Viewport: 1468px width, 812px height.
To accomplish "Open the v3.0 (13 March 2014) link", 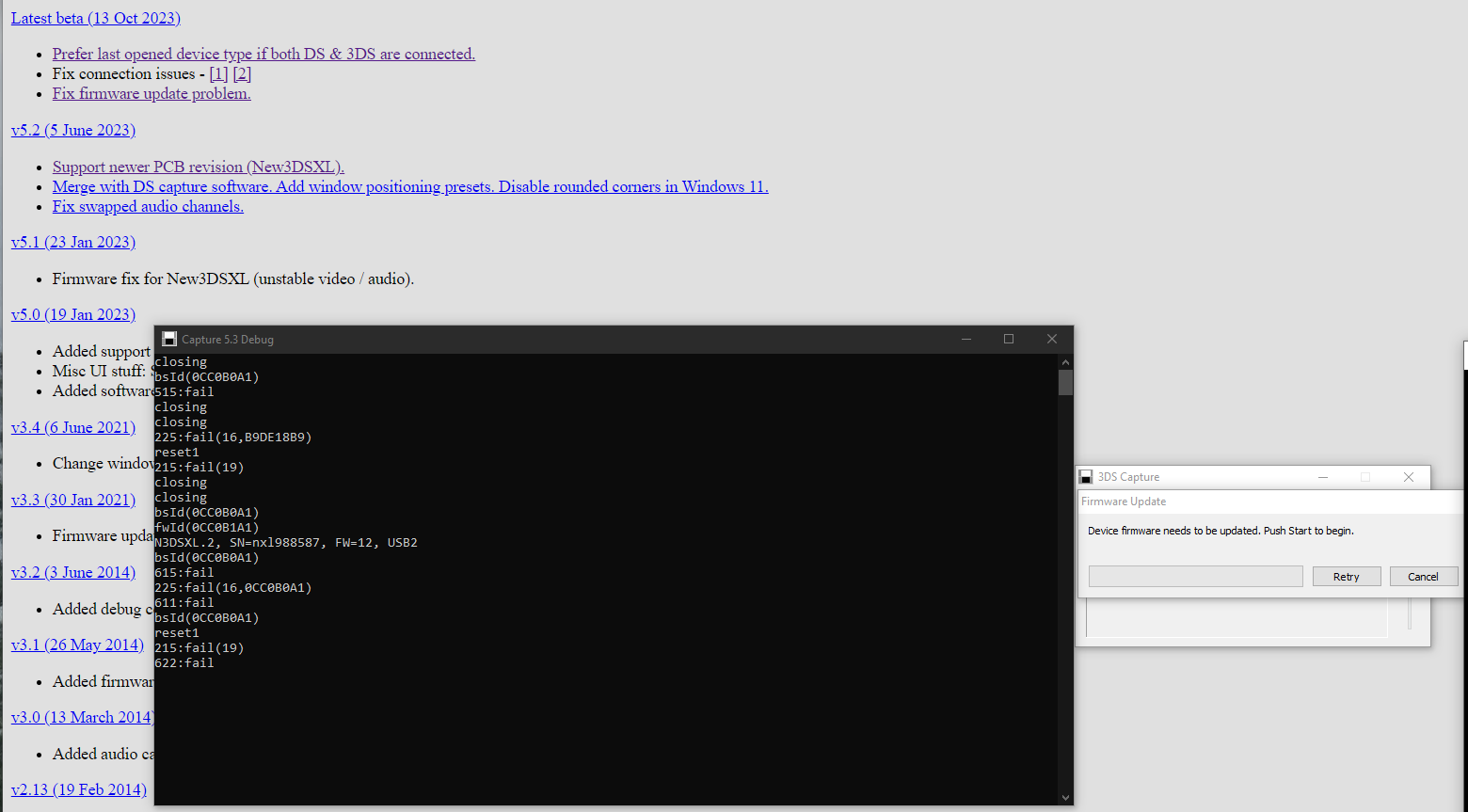I will (x=82, y=717).
